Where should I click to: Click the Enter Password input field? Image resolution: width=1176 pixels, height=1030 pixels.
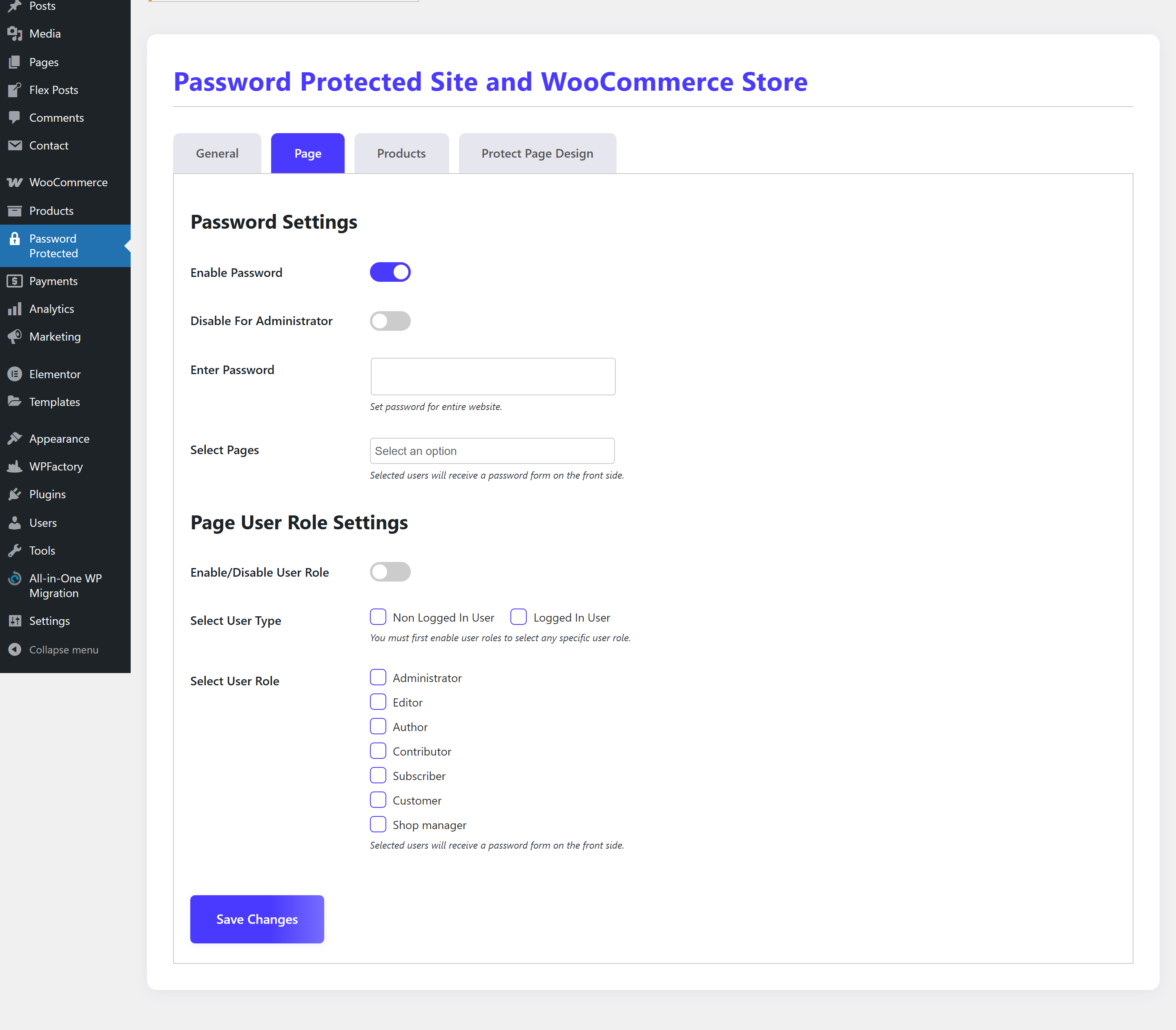pyautogui.click(x=493, y=377)
